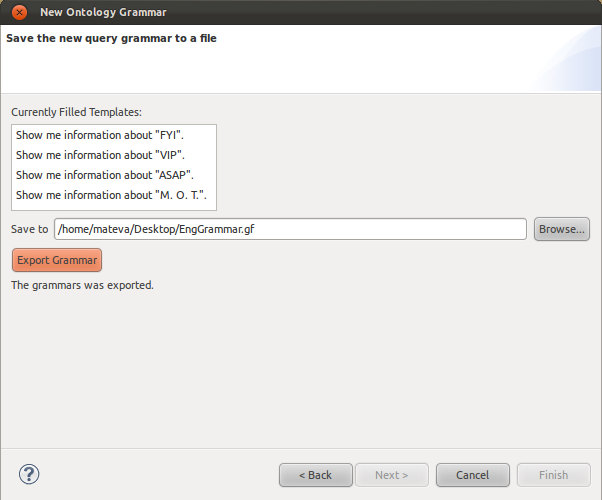Cancel the grammar wizard
Screen dimensions: 602x500
point(473,475)
